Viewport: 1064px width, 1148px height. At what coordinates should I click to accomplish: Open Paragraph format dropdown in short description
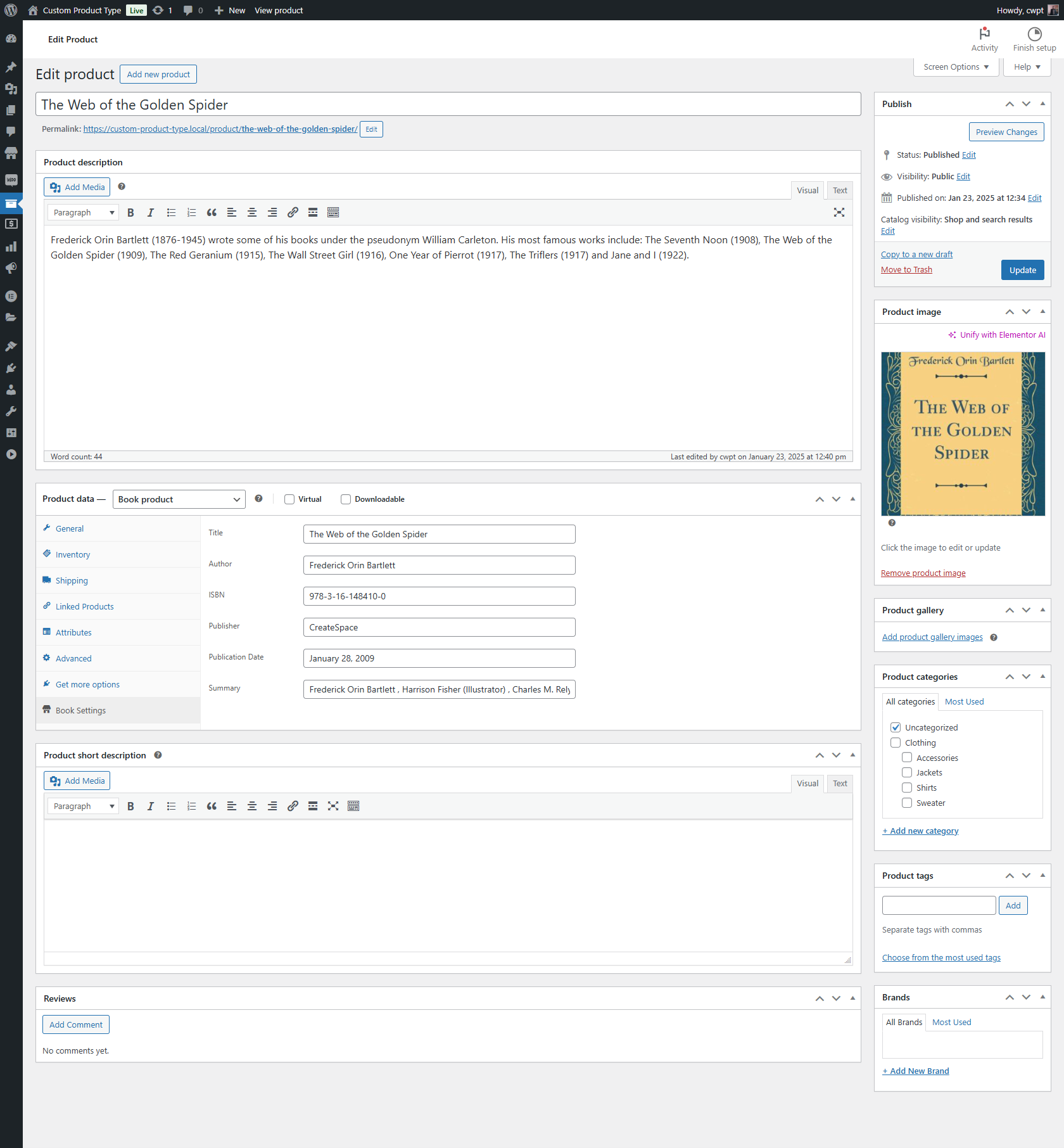point(83,807)
